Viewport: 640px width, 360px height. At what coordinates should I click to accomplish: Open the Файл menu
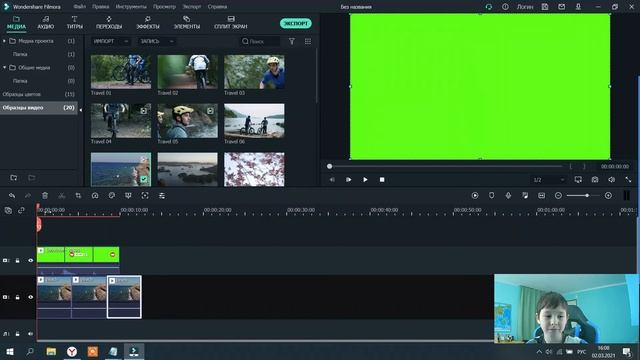point(80,7)
